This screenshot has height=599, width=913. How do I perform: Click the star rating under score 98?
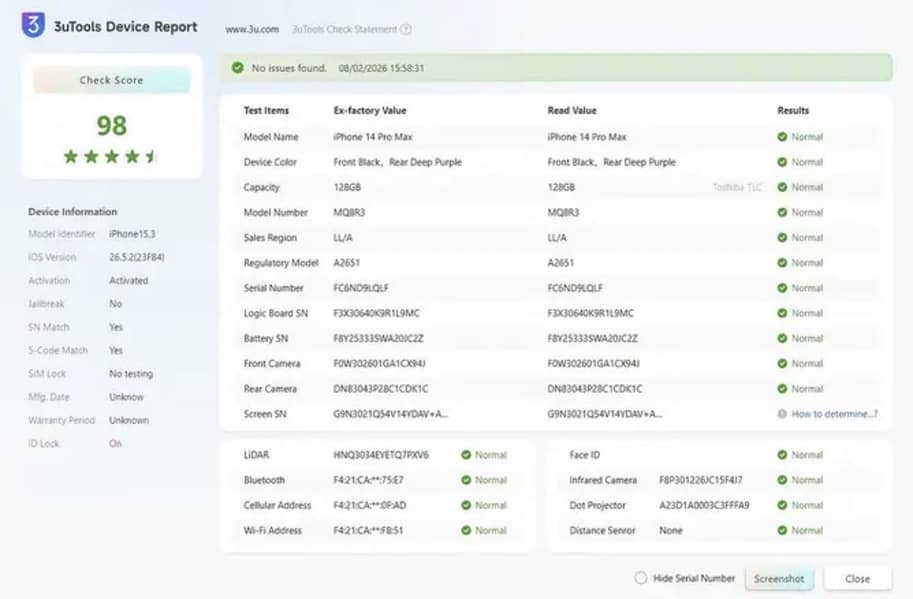(111, 156)
